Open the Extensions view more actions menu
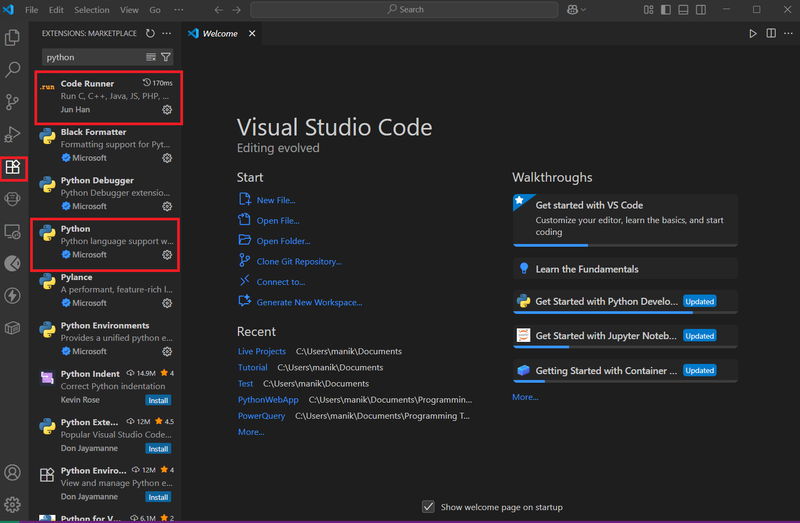The height and width of the screenshot is (523, 800). (x=167, y=33)
